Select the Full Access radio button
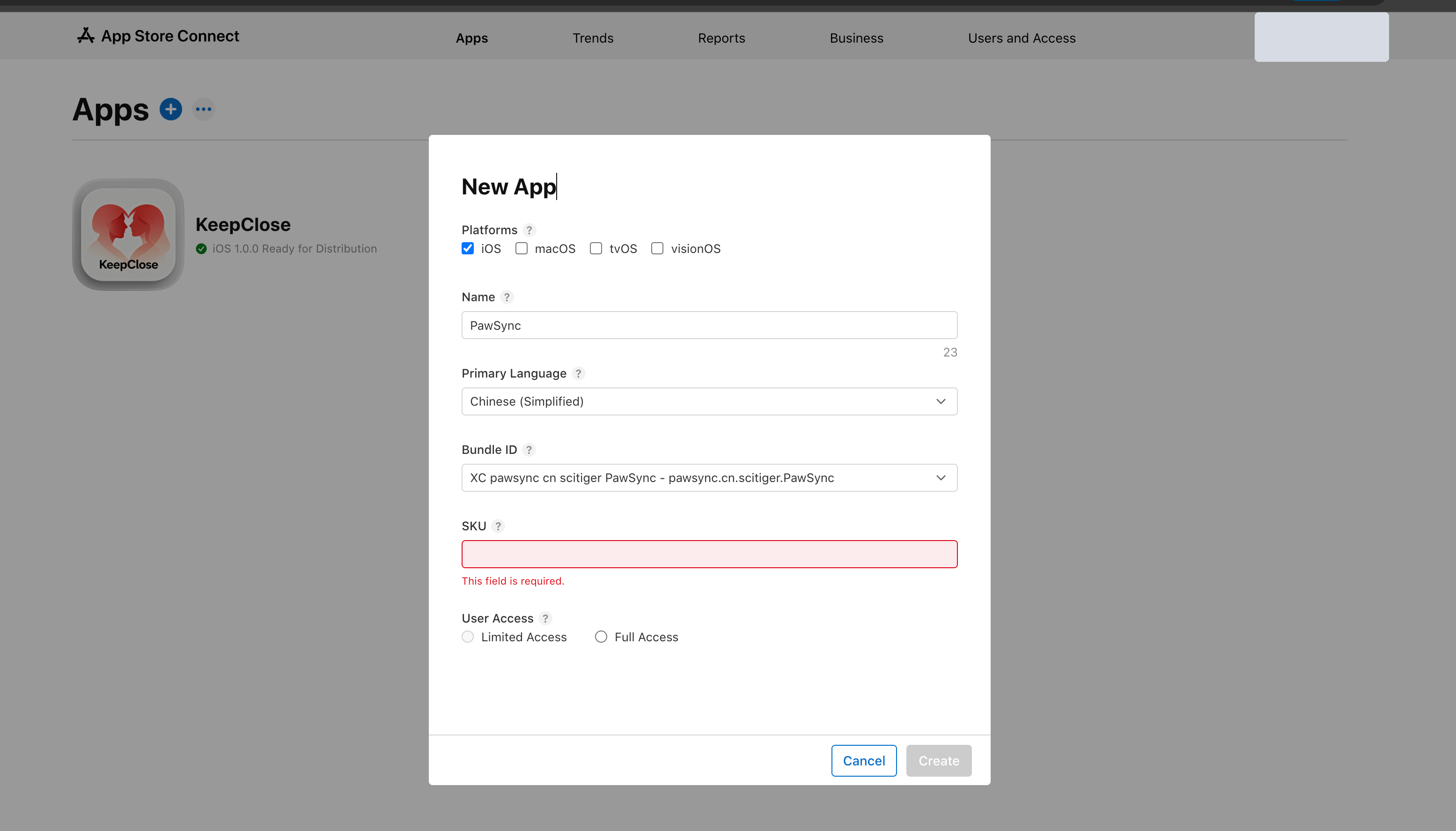The image size is (1456, 831). pos(601,637)
